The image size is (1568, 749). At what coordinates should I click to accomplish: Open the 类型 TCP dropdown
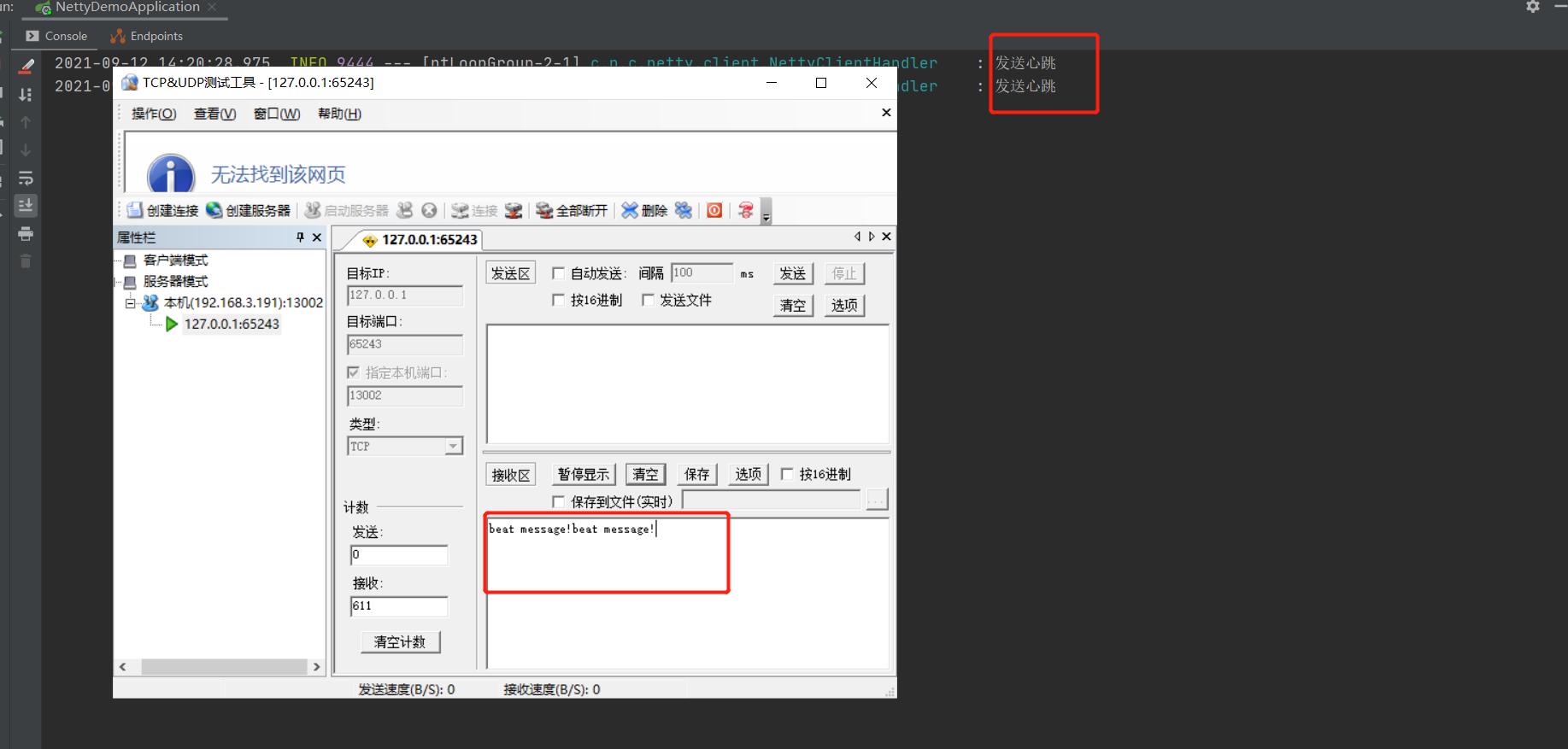click(454, 447)
